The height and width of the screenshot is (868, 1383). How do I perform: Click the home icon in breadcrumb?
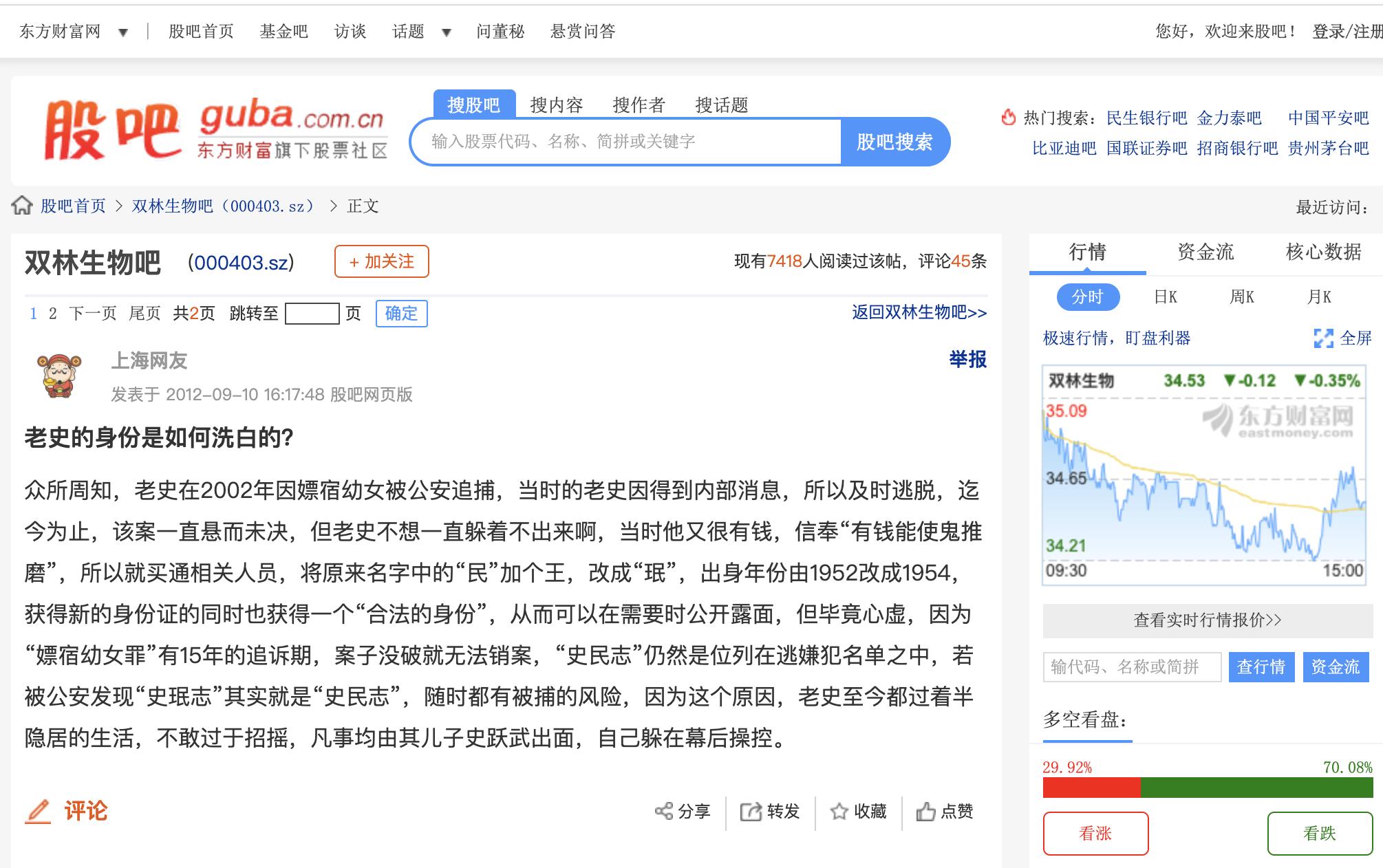pyautogui.click(x=22, y=206)
